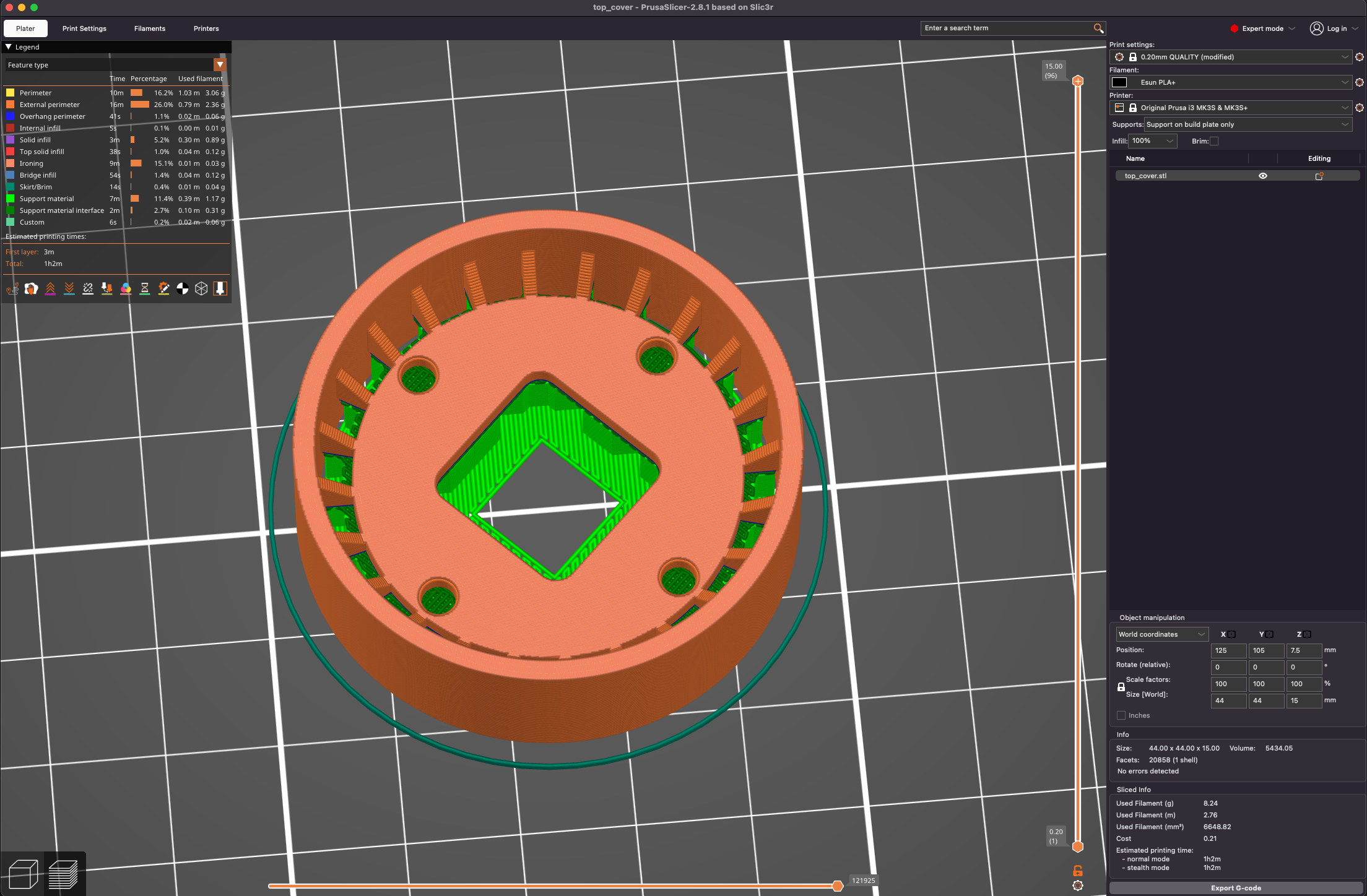Screen dimensions: 1367x896
Task: Toggle display of travel moves
Action: (x=12, y=288)
